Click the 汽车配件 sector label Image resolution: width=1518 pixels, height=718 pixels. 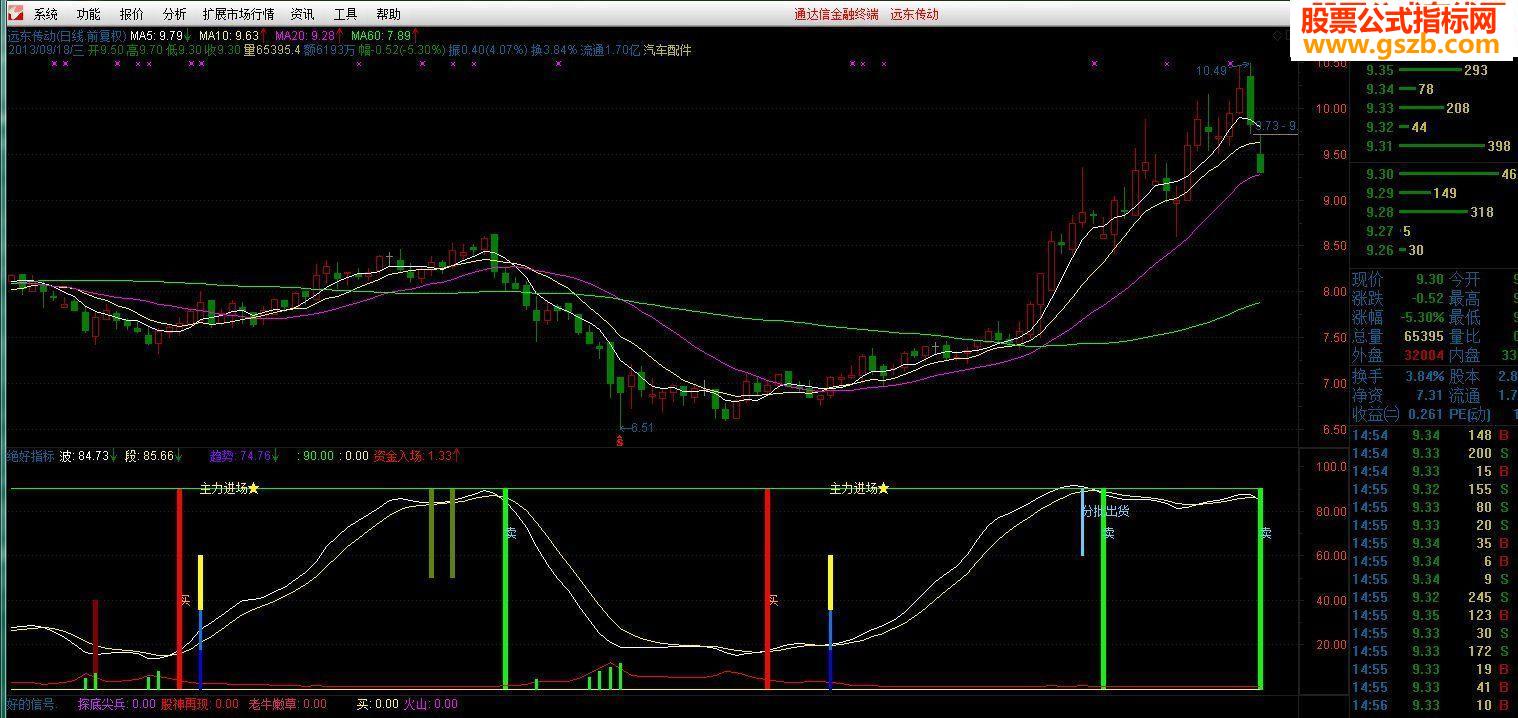[667, 50]
